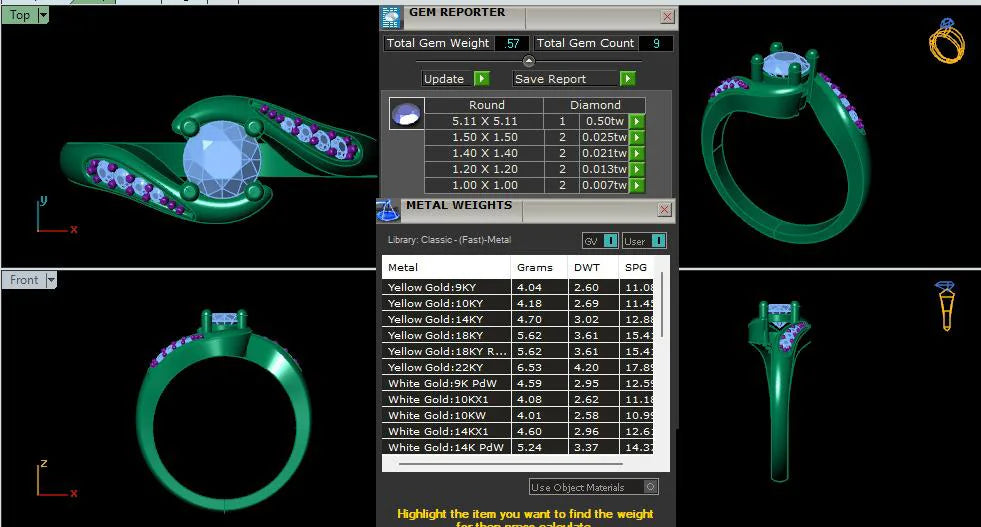The width and height of the screenshot is (981, 527).
Task: Click the Update button label
Action: 447,79
